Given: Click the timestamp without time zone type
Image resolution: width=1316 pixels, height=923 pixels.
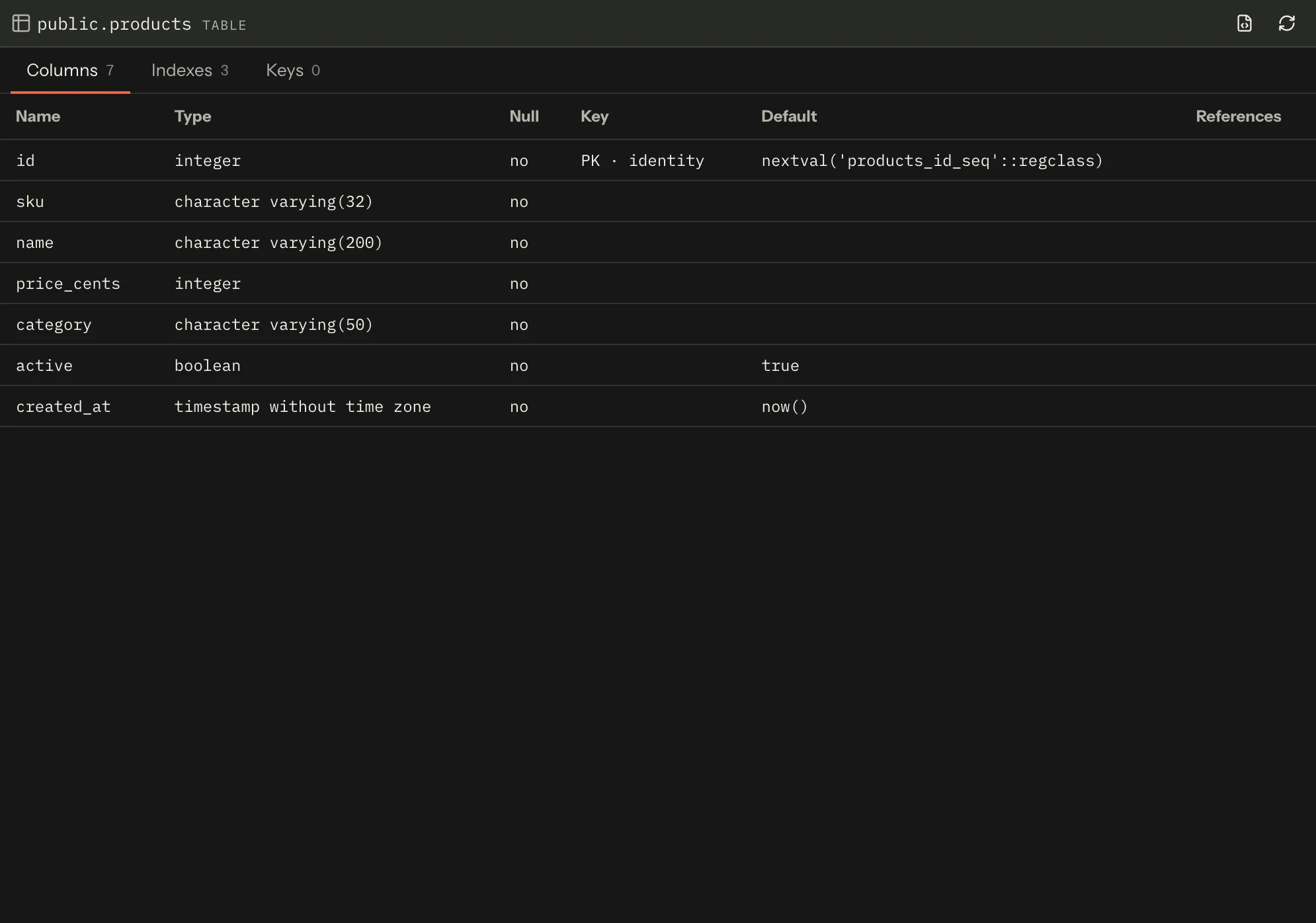Looking at the screenshot, I should 303,407.
